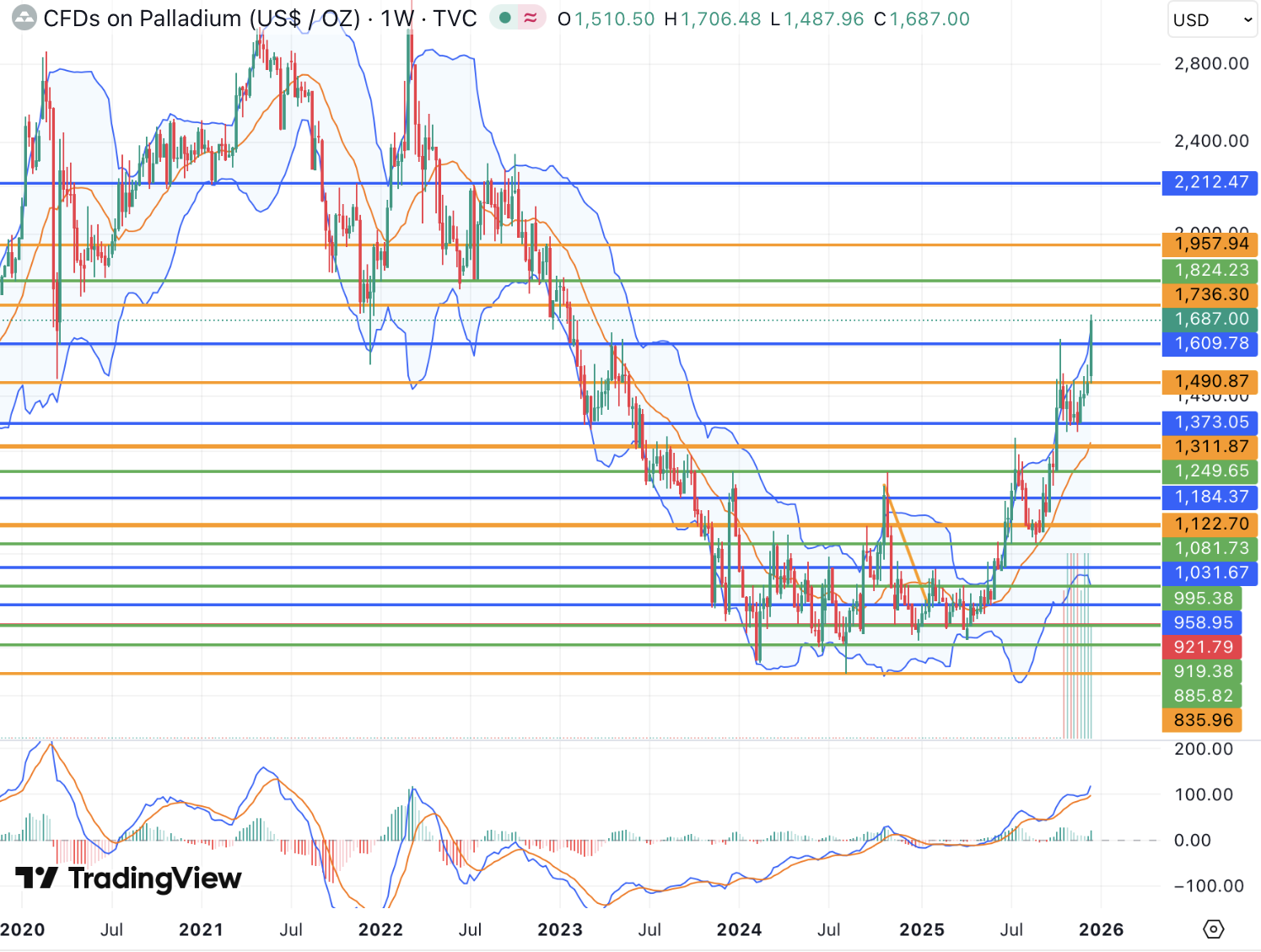Click the 100.00 MACD scale value

point(1204,795)
